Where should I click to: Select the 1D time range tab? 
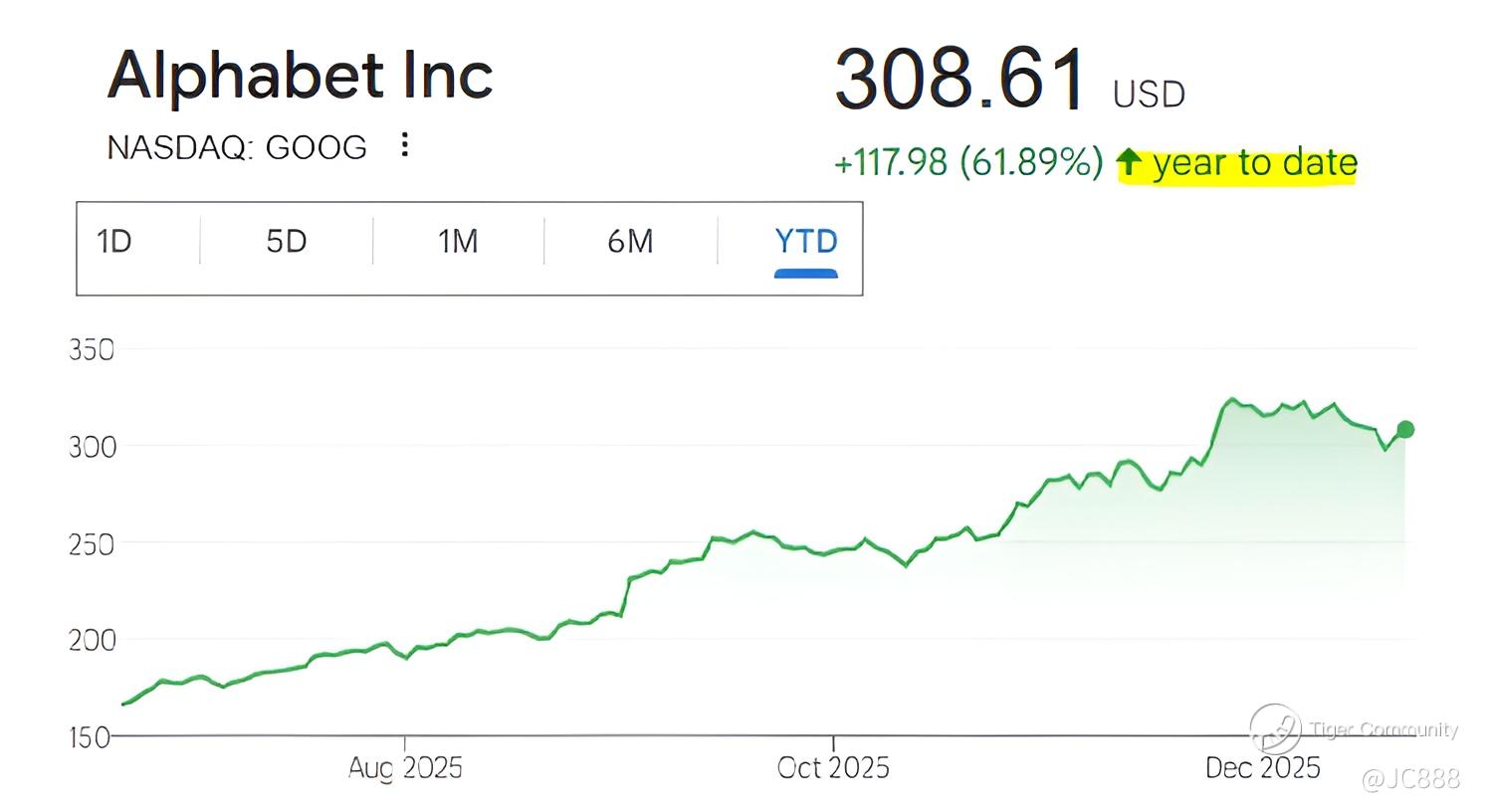(x=114, y=242)
